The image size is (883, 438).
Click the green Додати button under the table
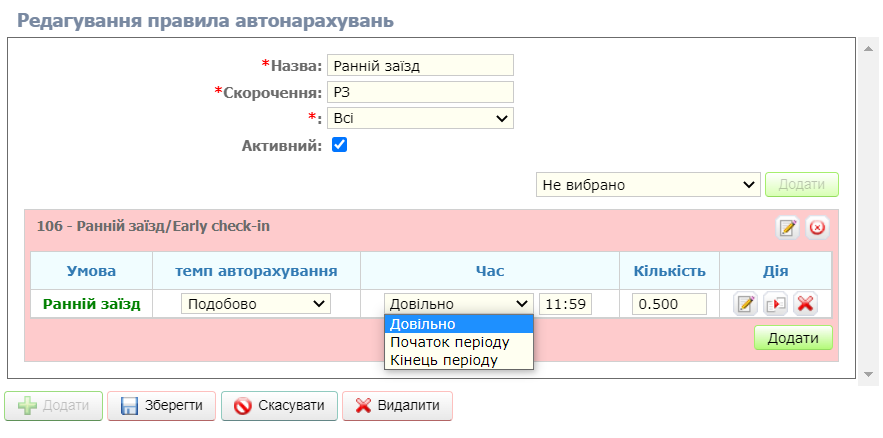point(793,338)
